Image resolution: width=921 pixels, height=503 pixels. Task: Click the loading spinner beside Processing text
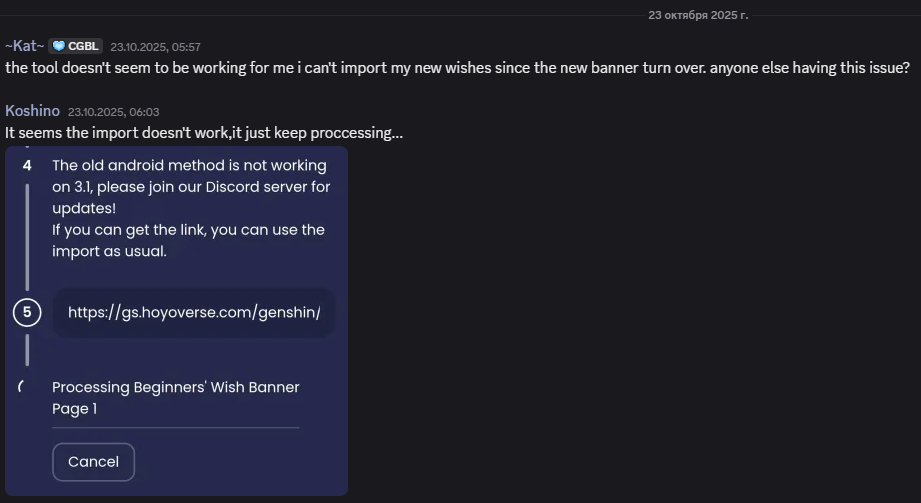coord(21,387)
